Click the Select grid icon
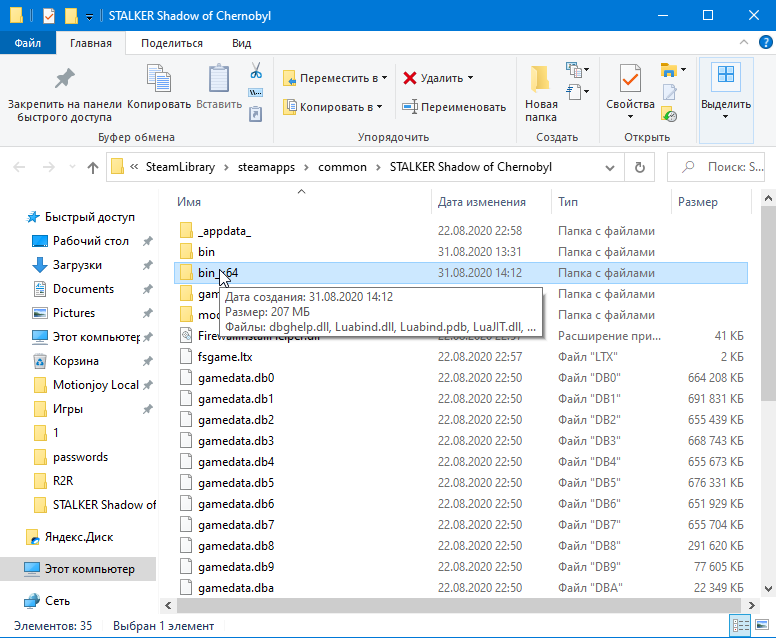Image resolution: width=776 pixels, height=638 pixels. [x=726, y=76]
